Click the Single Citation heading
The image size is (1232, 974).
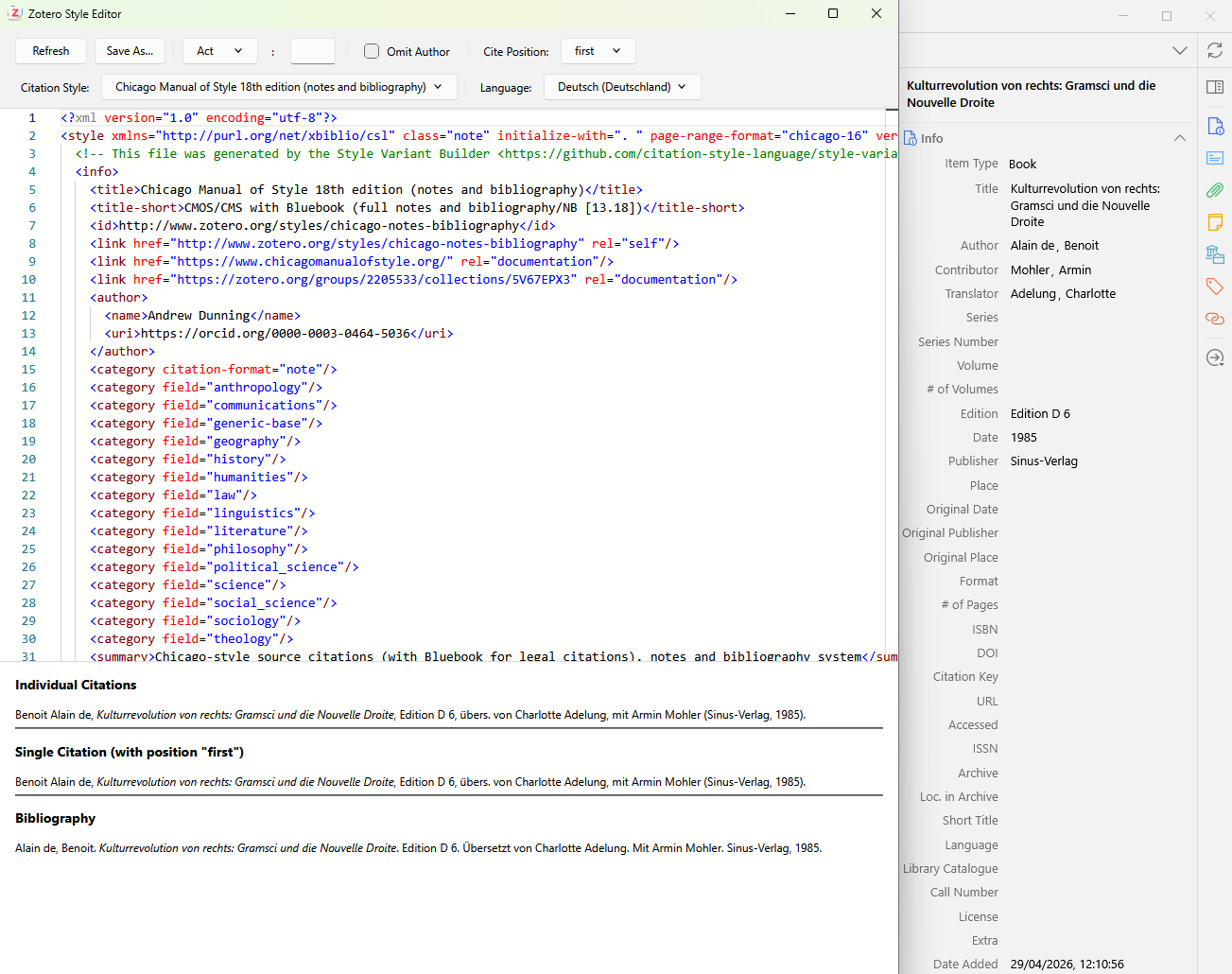(x=130, y=752)
